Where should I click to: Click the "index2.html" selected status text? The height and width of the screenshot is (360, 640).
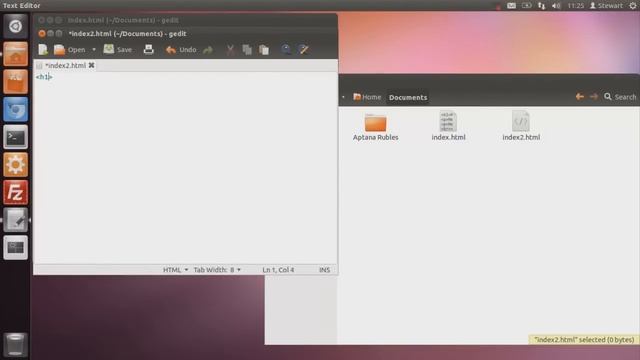pyautogui.click(x=584, y=340)
